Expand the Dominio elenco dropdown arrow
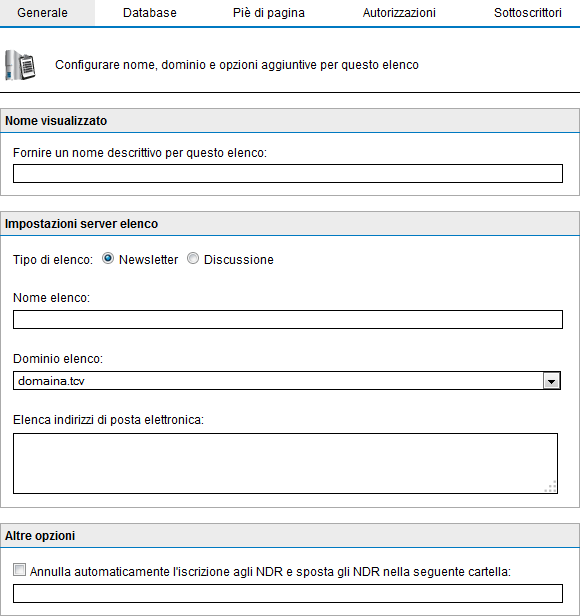Screen dimensions: 580x616 (551, 381)
